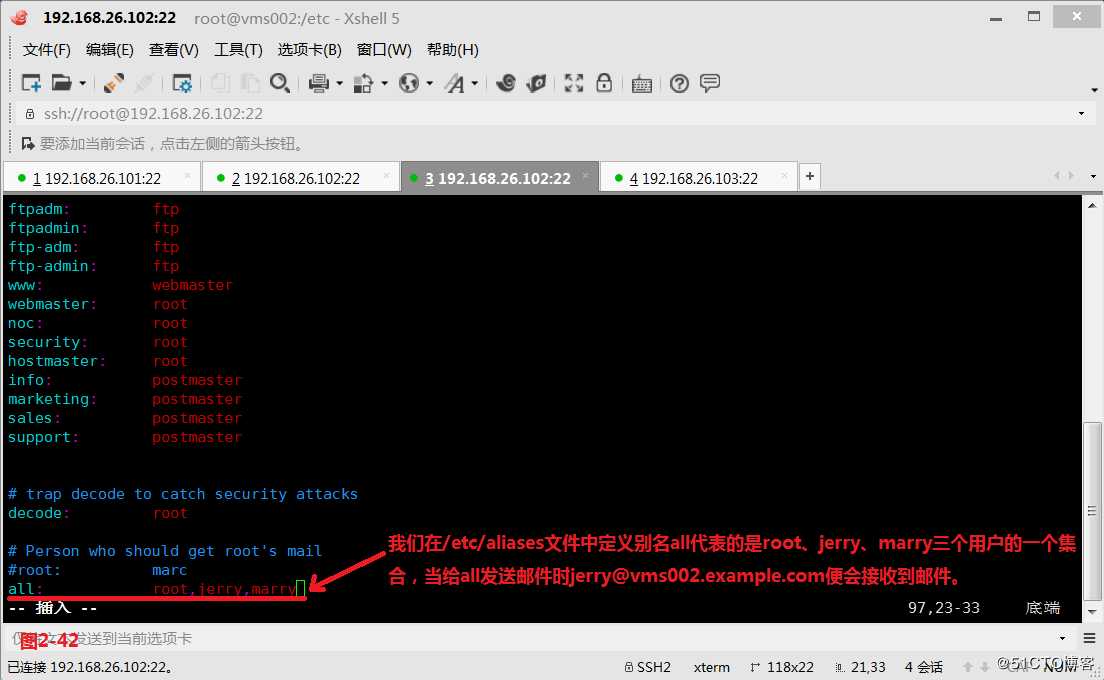Screen dimensions: 1104x680
Task: Click the Xshell app icon in title bar
Action: coord(20,18)
